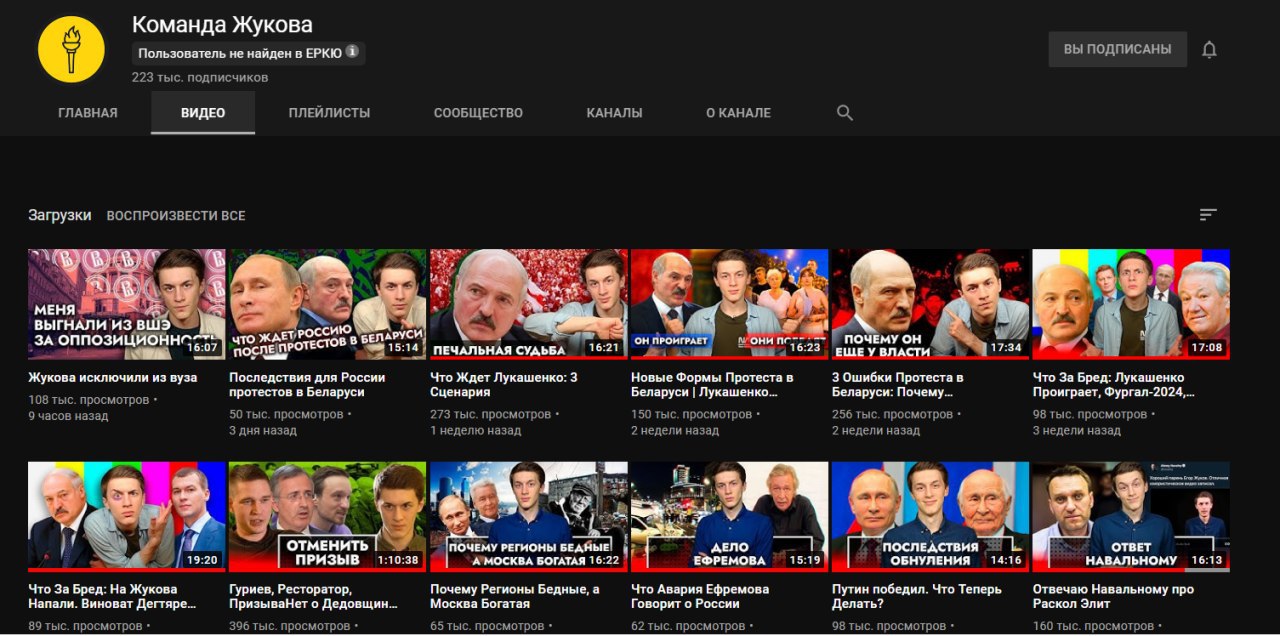Open the О КАНАЛЕ tab
Screen dimensions: 1280x636
738,113
